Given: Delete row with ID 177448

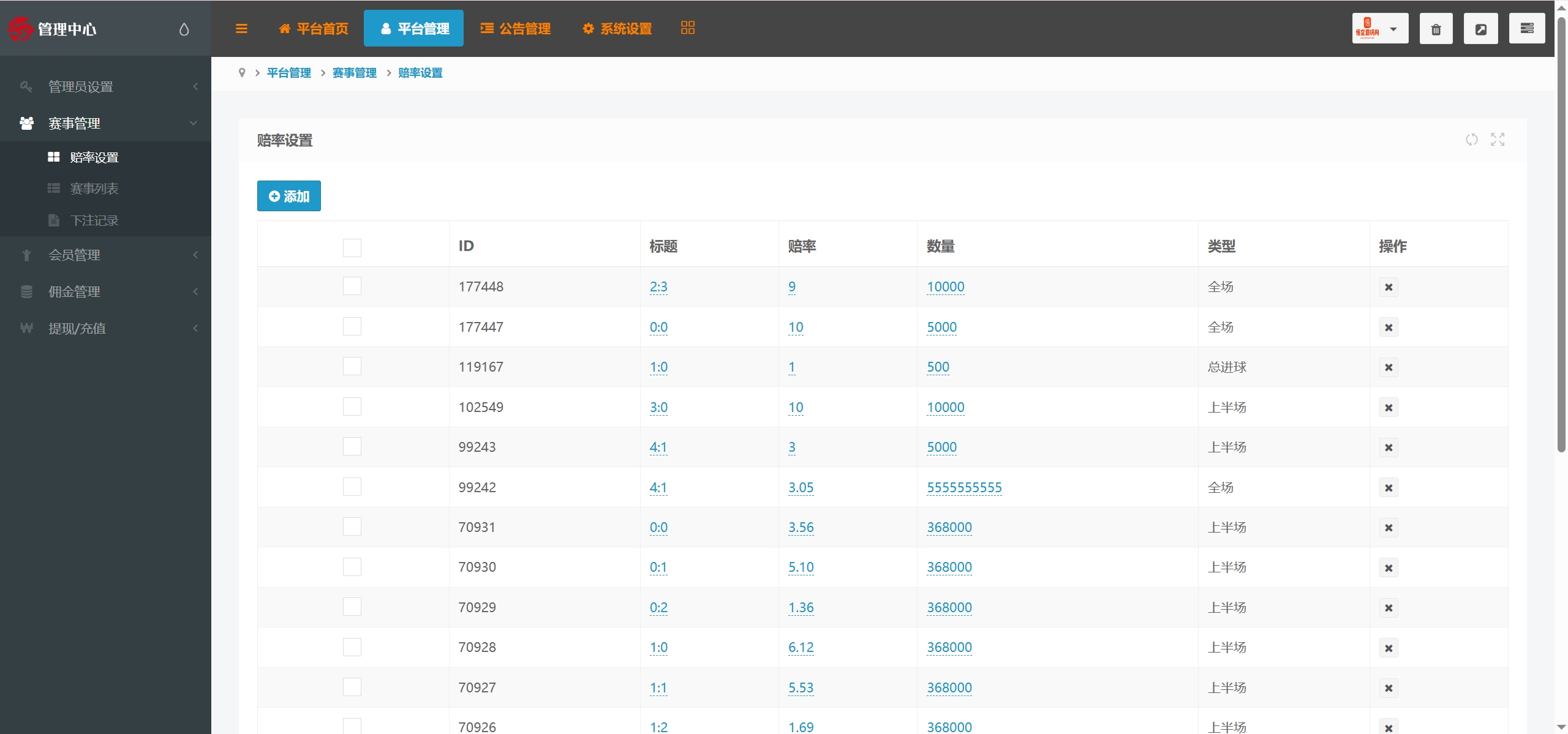Looking at the screenshot, I should (x=1388, y=287).
